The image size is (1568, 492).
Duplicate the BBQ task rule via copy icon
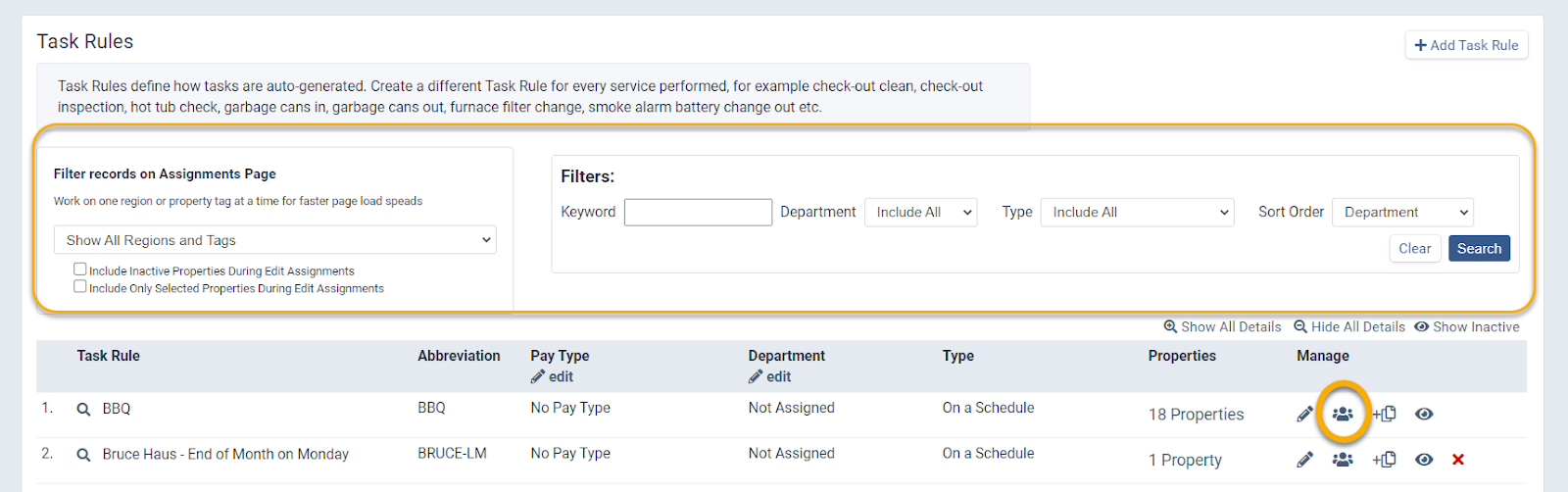click(1384, 415)
